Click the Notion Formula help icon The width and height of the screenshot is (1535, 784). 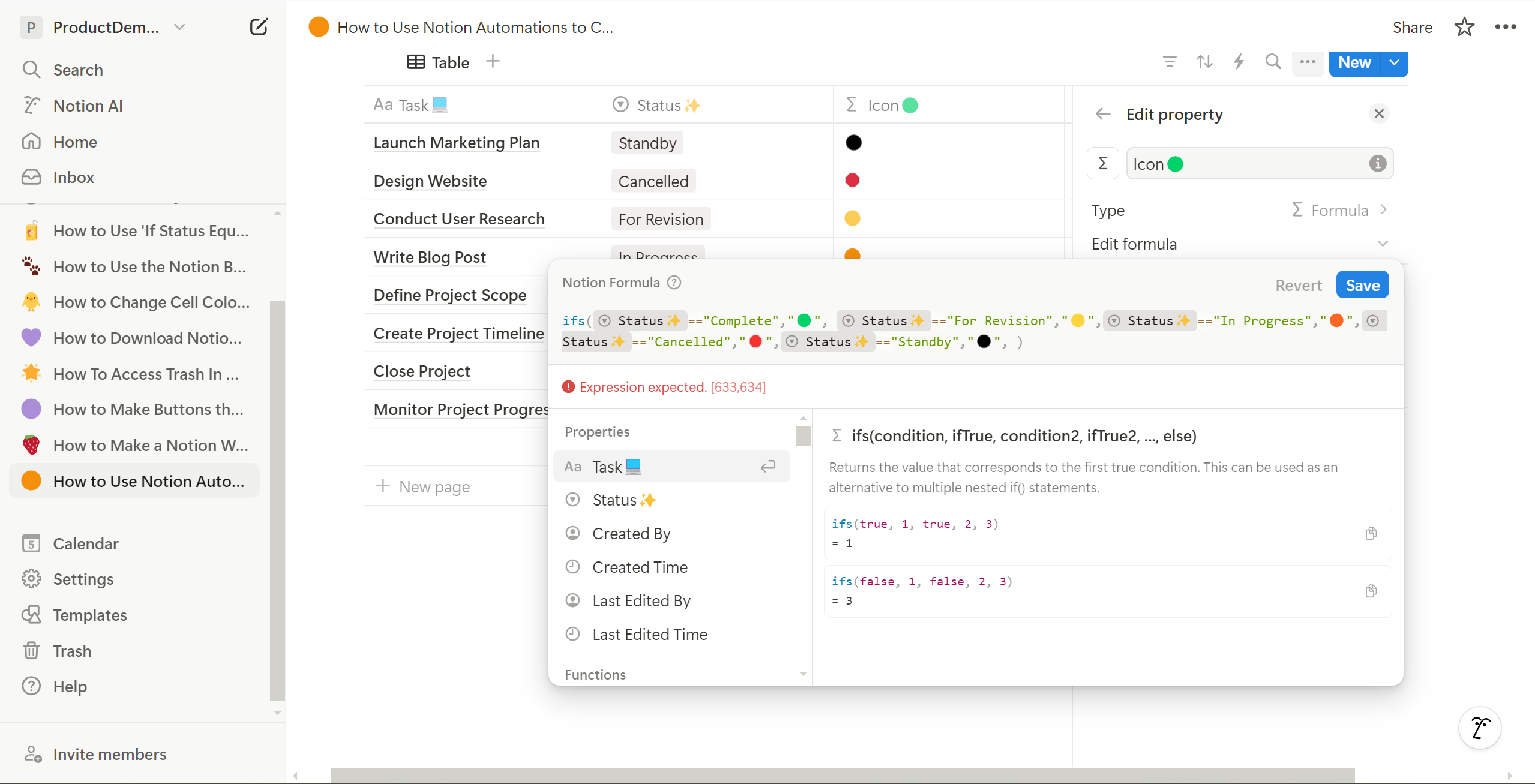pyautogui.click(x=674, y=283)
